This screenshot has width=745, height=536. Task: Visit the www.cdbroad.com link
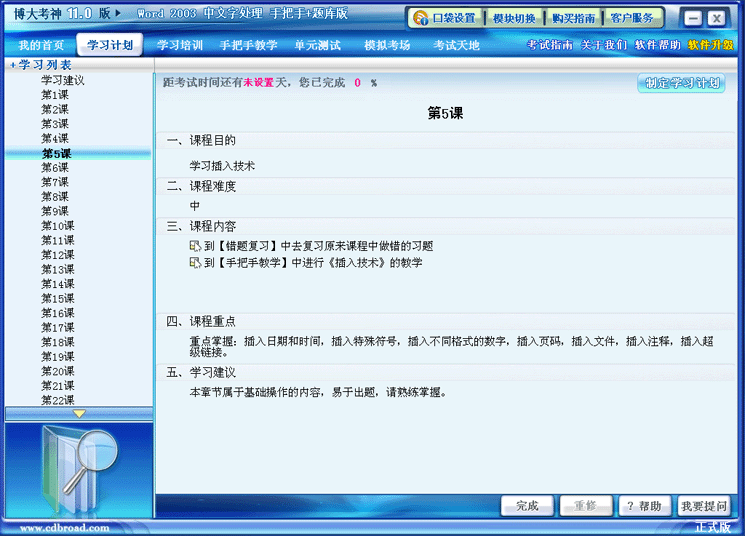65,528
